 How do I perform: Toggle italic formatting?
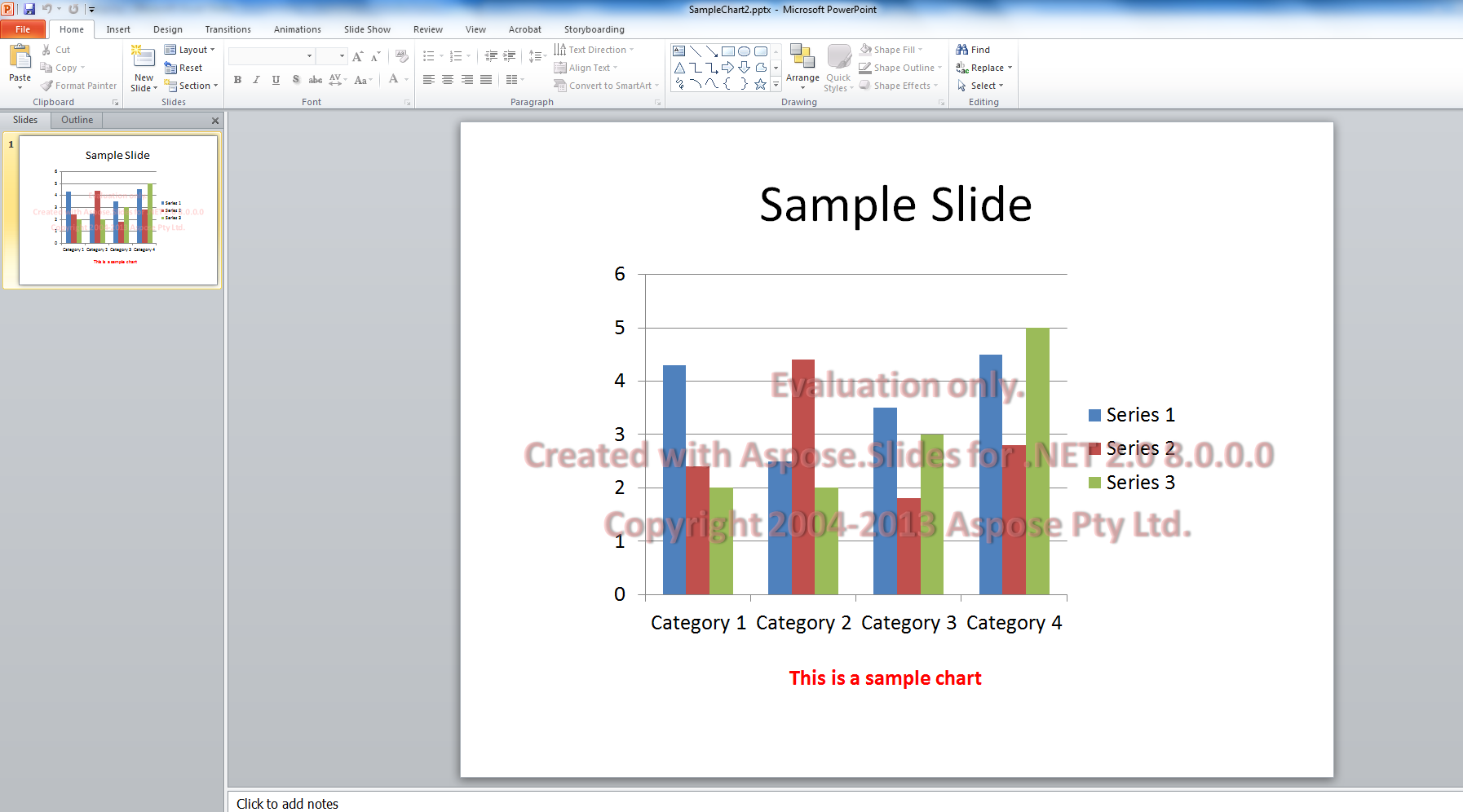(x=256, y=80)
